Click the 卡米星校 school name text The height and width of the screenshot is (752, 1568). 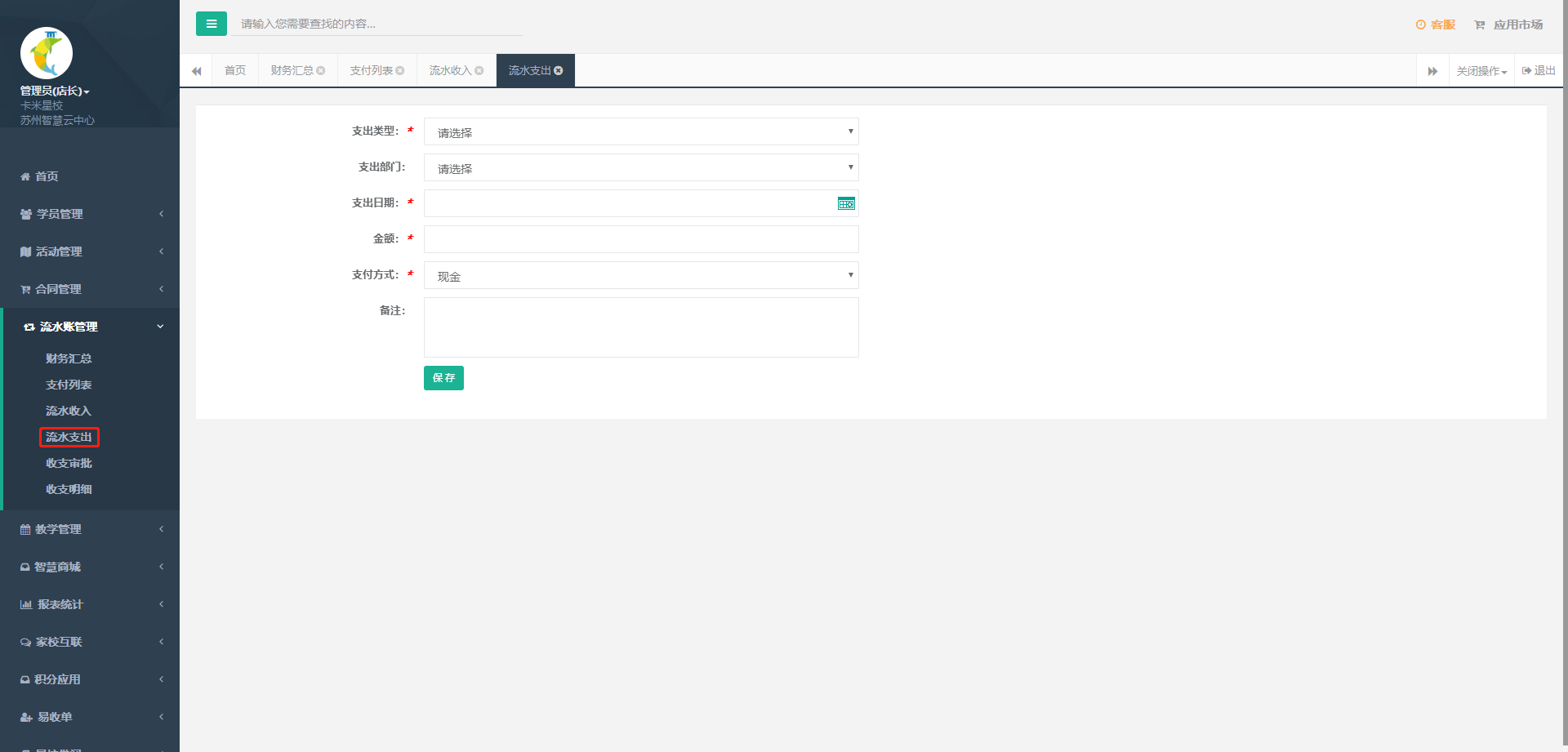coord(42,106)
